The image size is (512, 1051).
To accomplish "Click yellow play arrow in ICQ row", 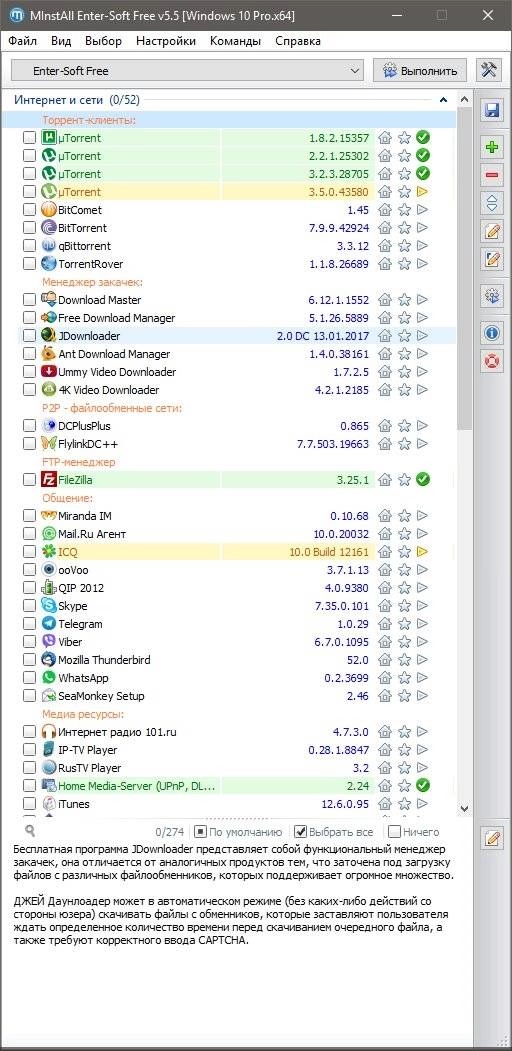I will (x=422, y=552).
